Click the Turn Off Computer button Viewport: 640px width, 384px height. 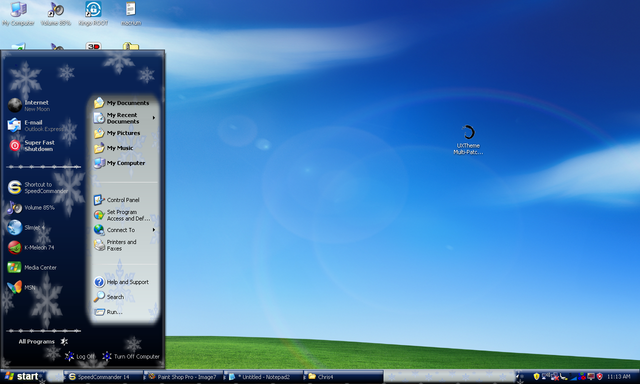click(x=131, y=356)
